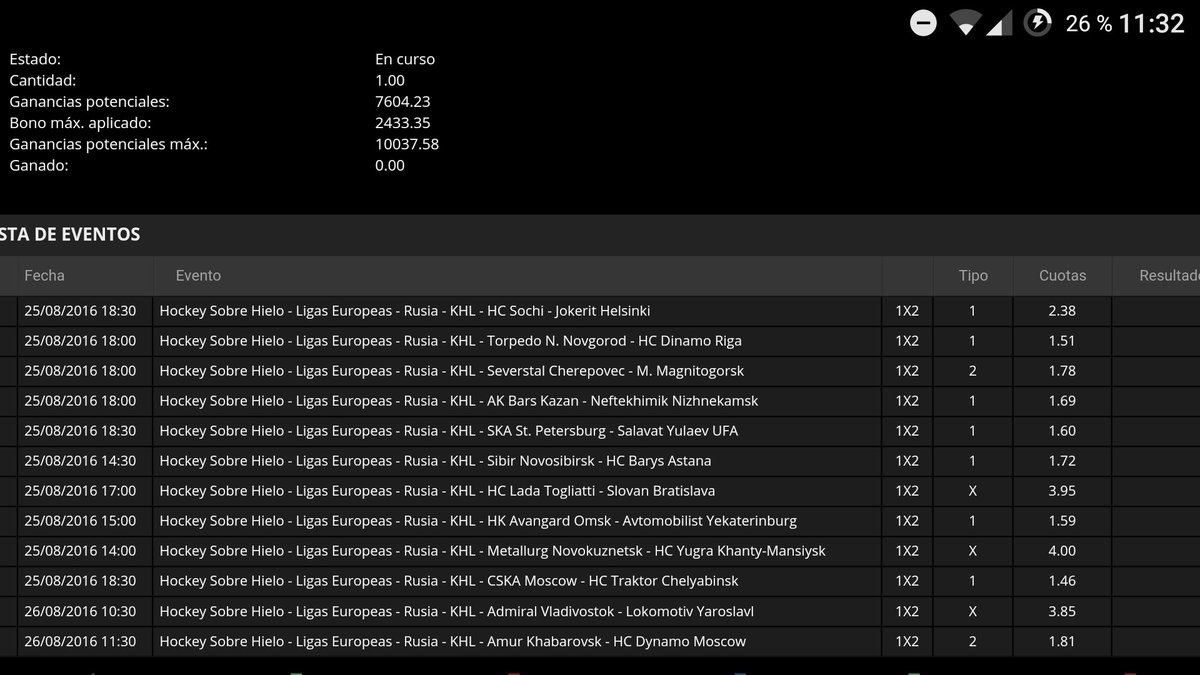Click the 1.59 odds value
The width and height of the screenshot is (1200, 675).
[x=1062, y=521]
